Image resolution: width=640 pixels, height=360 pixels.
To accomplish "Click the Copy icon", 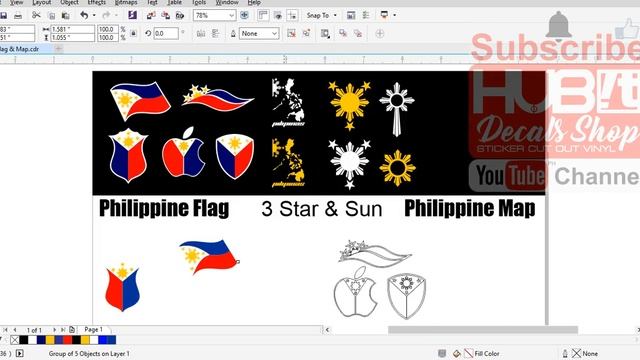I will tap(51, 16).
